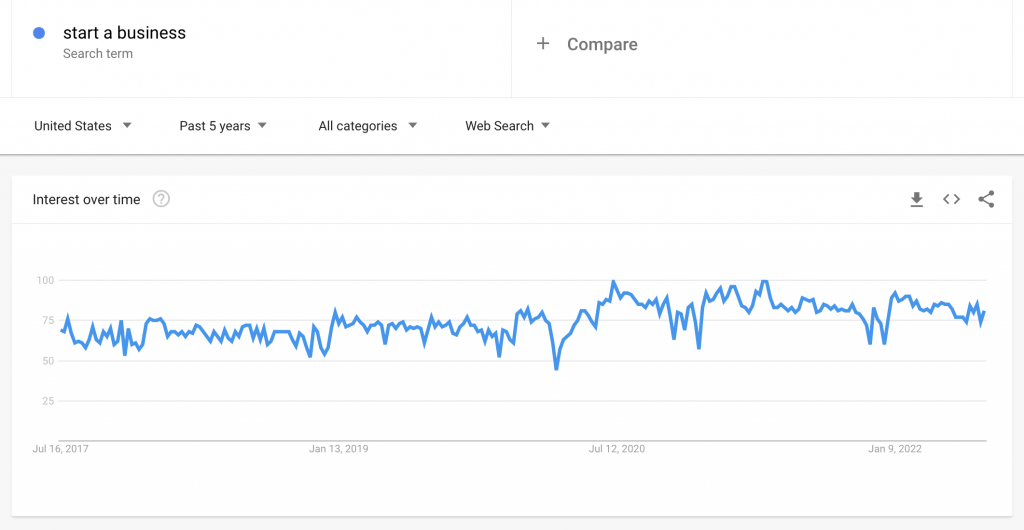Select the Jan 9, 2022 axis date
The image size is (1024, 530).
[895, 449]
